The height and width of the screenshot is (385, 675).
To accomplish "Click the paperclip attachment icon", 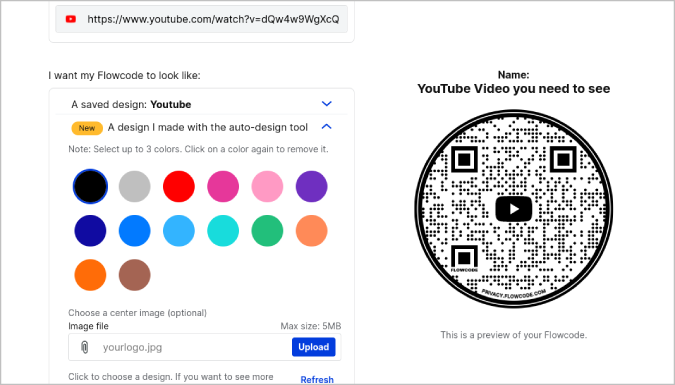I will coord(85,347).
